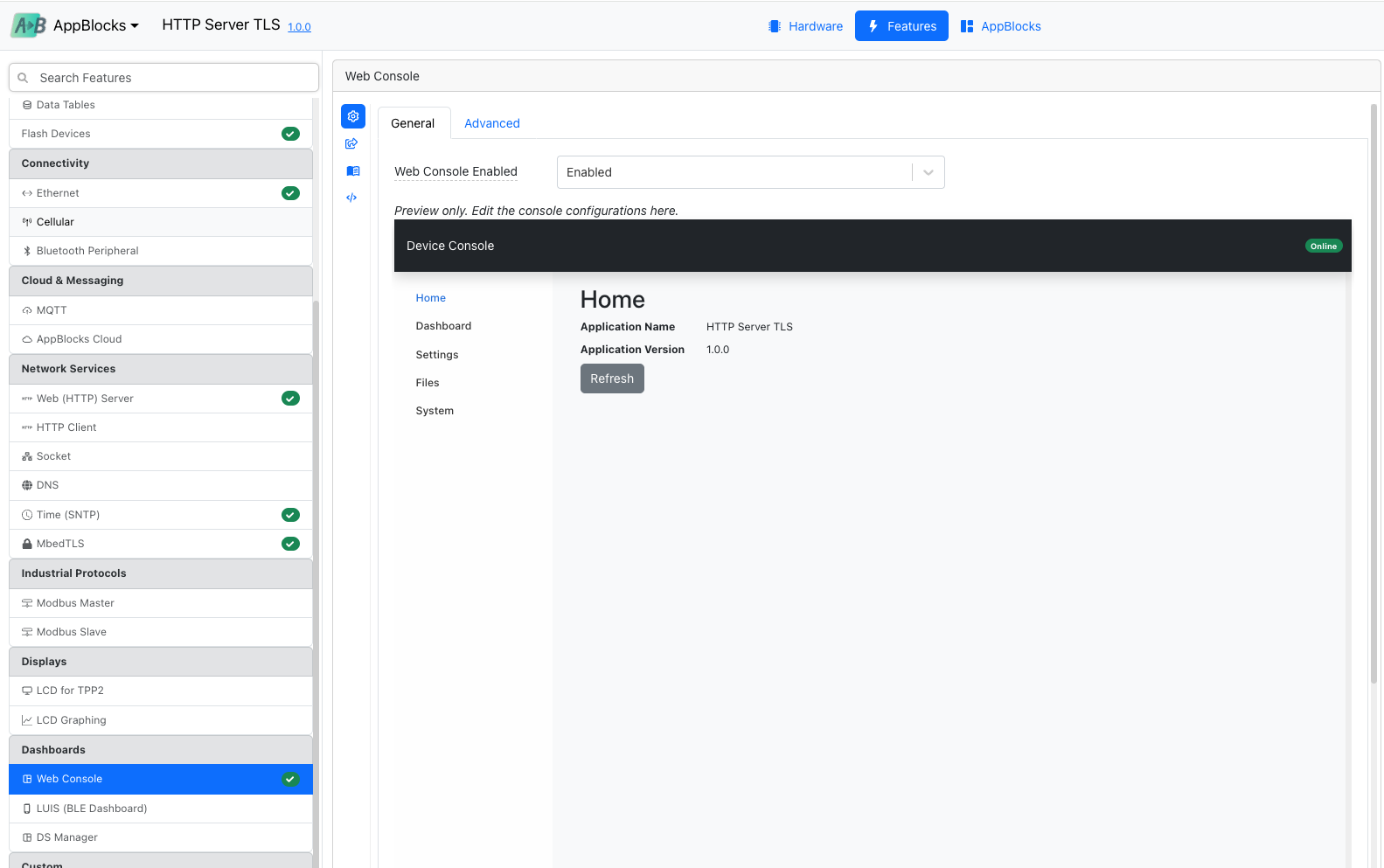1384x868 pixels.
Task: Click the Modbus Slave icon
Action: (27, 632)
